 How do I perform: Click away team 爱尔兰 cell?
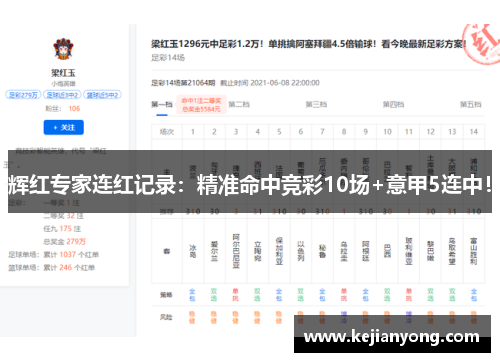pos(214,251)
